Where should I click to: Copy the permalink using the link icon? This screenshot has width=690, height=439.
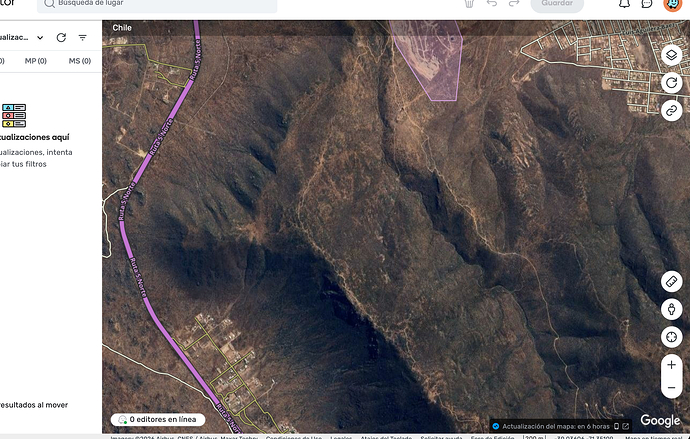(x=671, y=110)
